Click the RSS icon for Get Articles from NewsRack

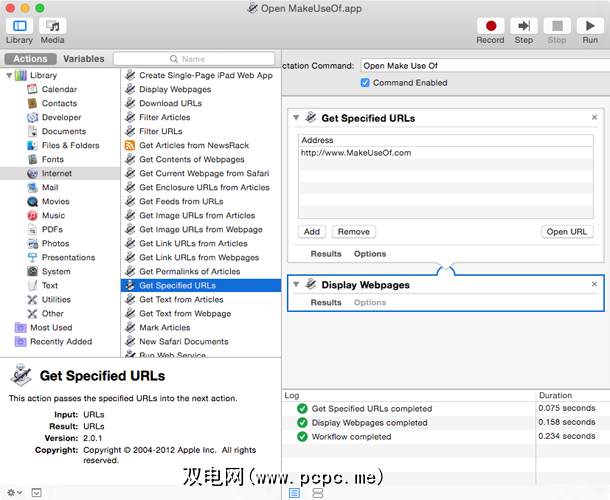(130, 145)
